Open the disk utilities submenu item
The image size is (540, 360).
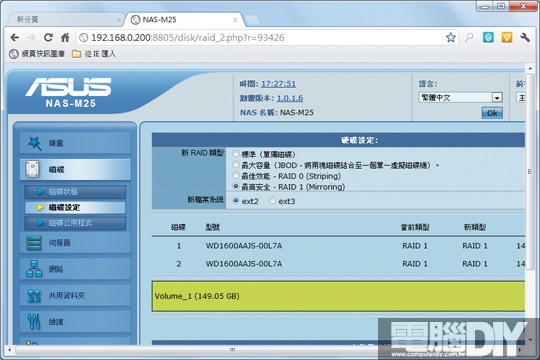[75, 223]
